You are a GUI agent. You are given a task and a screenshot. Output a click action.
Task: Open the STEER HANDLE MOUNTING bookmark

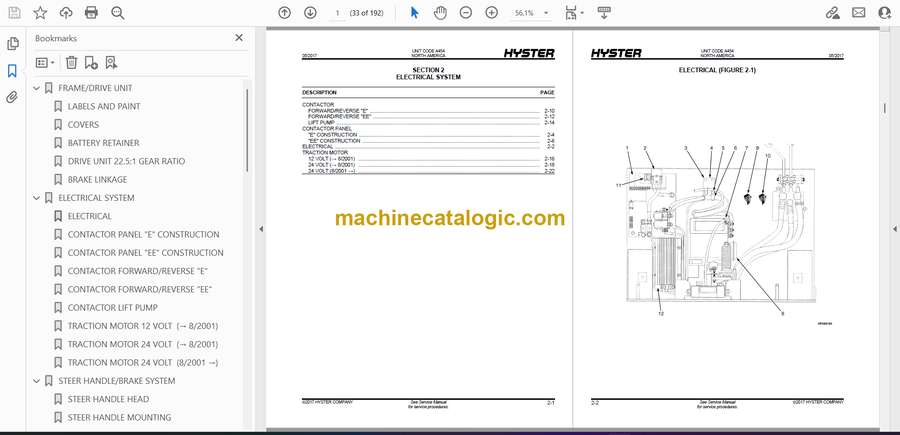119,418
